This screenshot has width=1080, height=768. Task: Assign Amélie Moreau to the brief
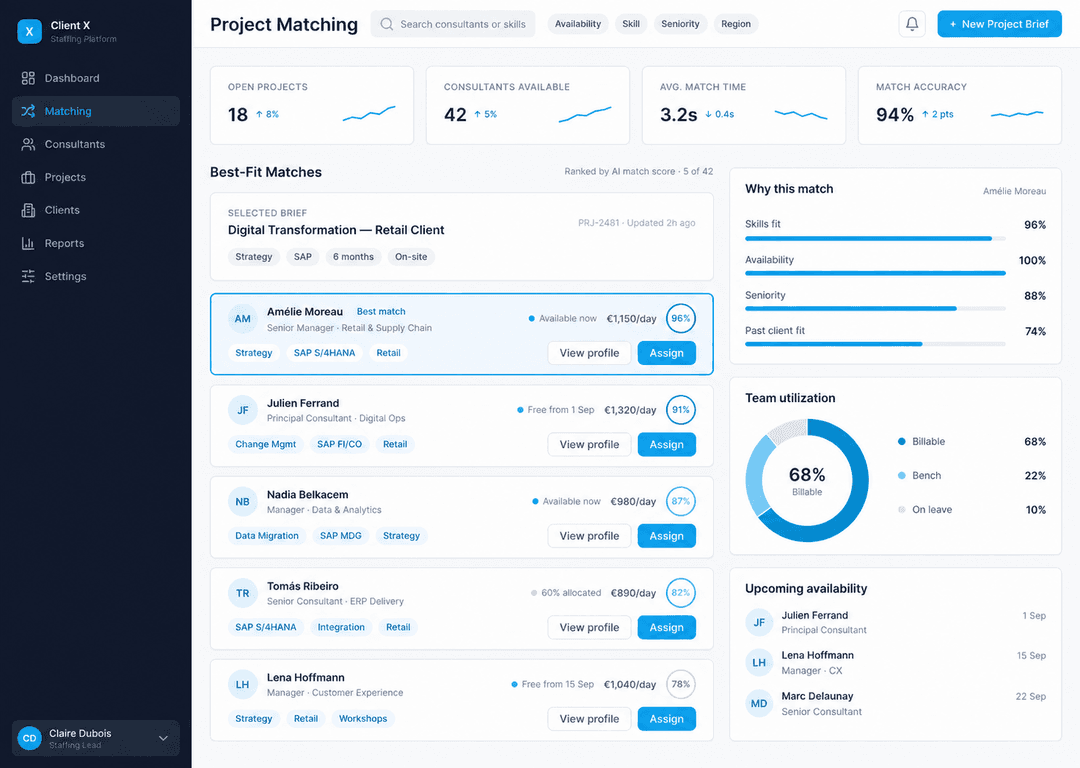click(x=667, y=353)
